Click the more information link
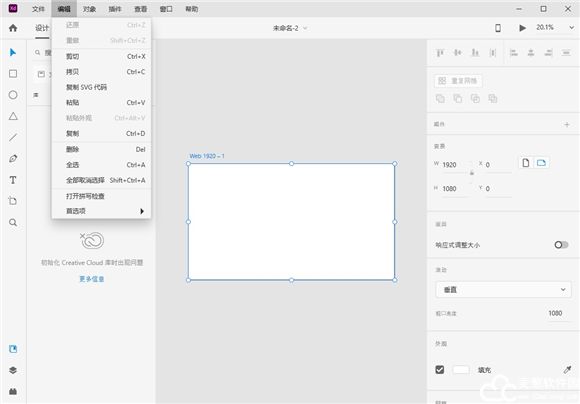 click(92, 279)
